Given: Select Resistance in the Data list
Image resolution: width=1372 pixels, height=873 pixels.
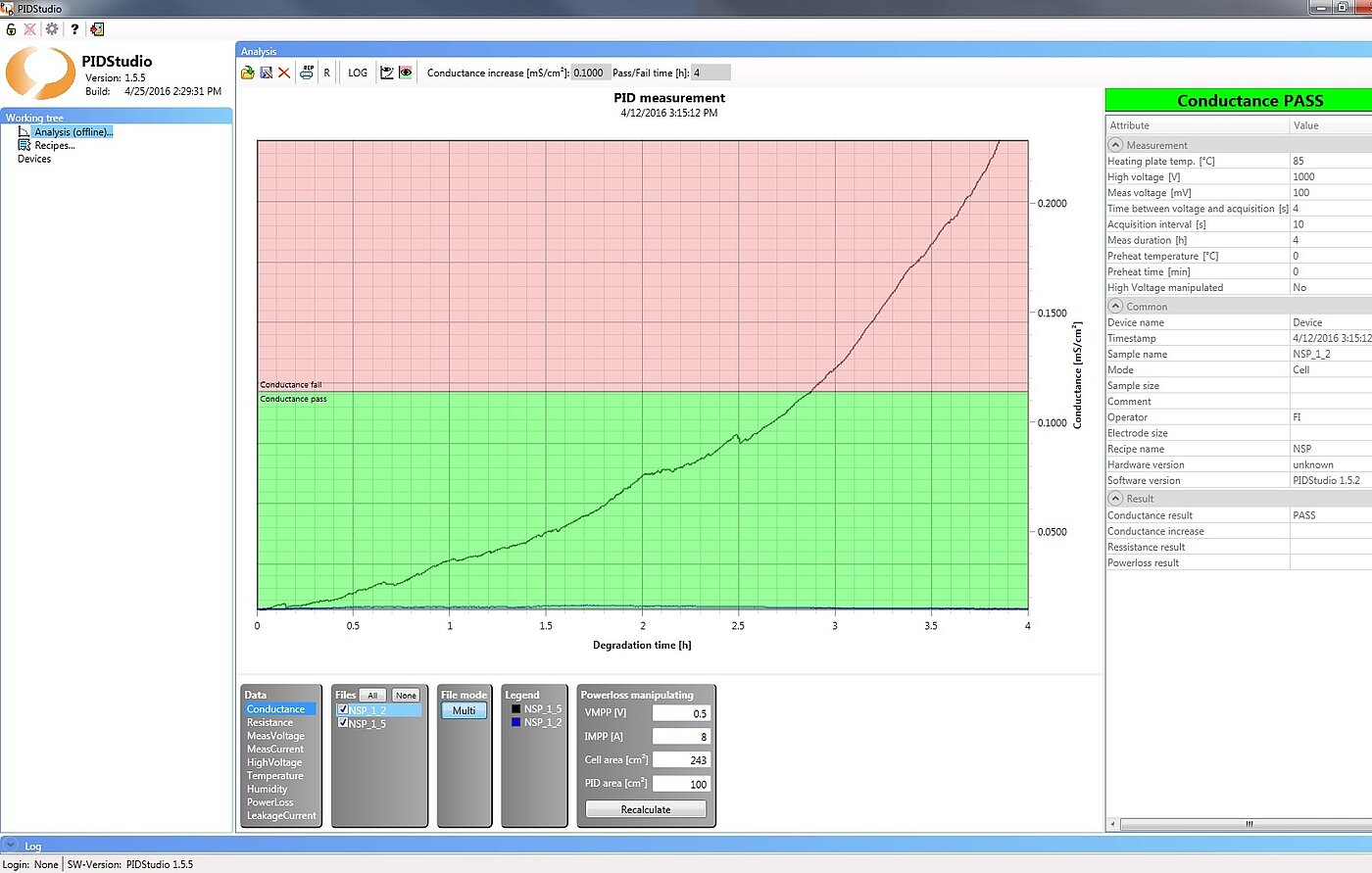Looking at the screenshot, I should point(269,722).
